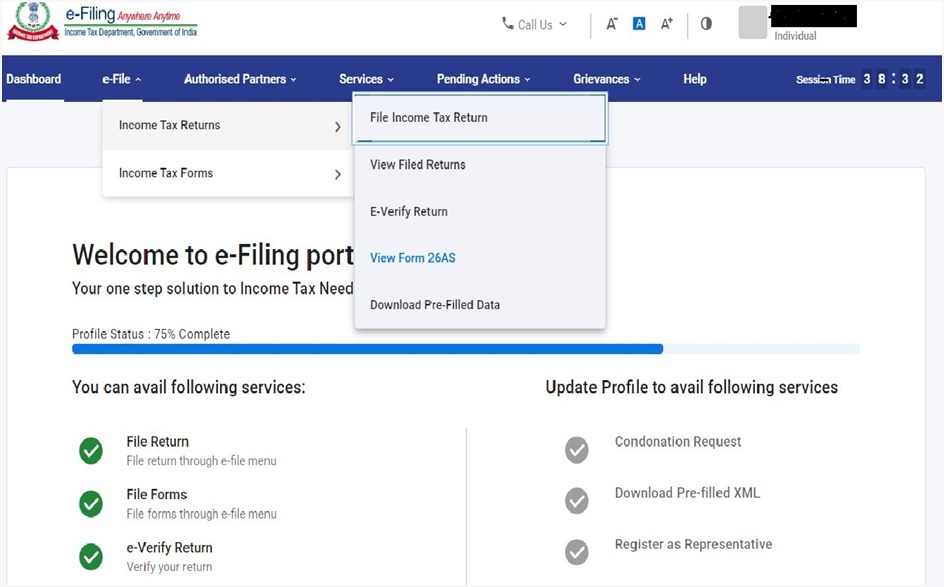Image resolution: width=944 pixels, height=587 pixels.
Task: Click grey checkmark beside Download Pre-filled XML
Action: click(577, 500)
